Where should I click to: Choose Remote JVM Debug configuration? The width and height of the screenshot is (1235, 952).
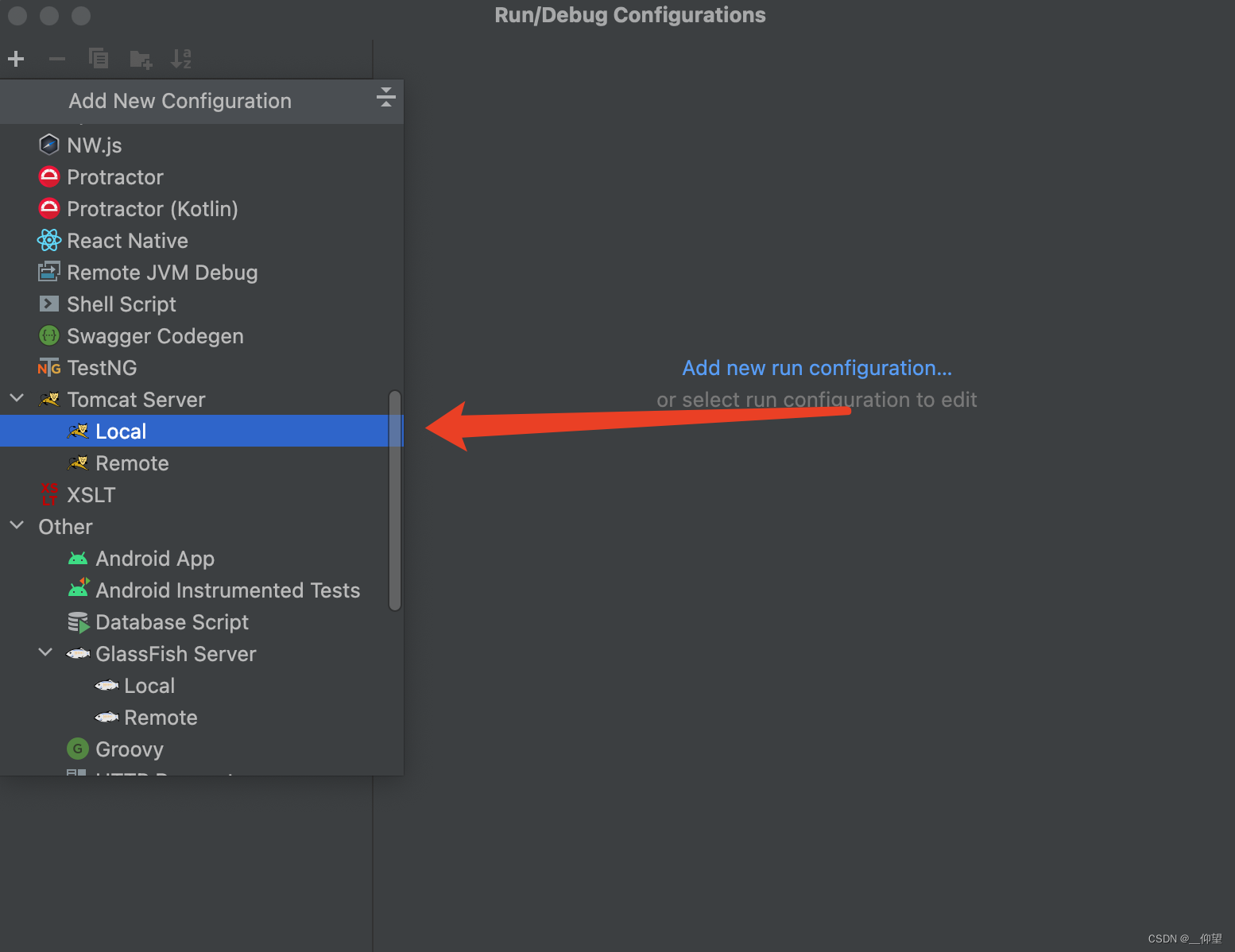pos(202,272)
